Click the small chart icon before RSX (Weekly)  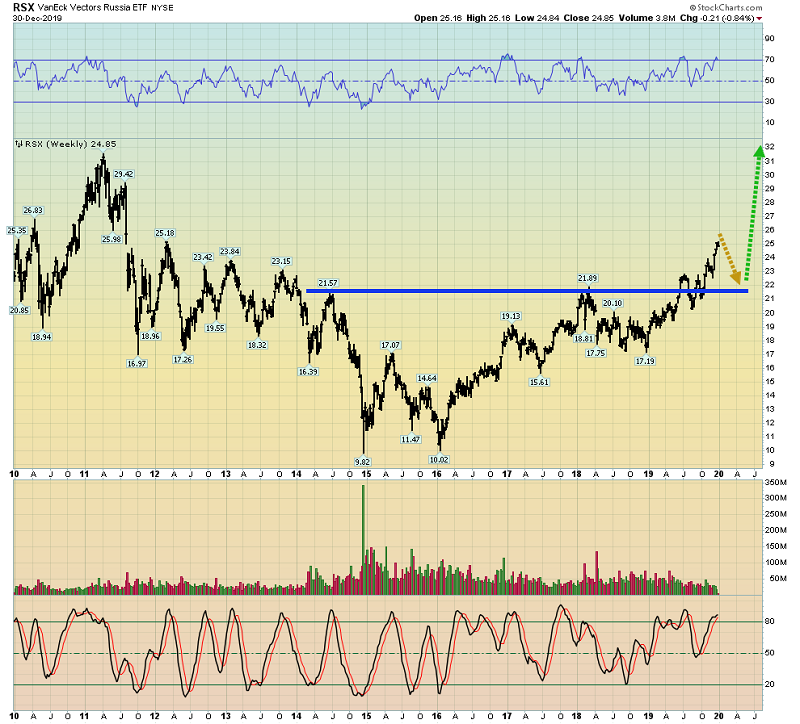coord(18,144)
